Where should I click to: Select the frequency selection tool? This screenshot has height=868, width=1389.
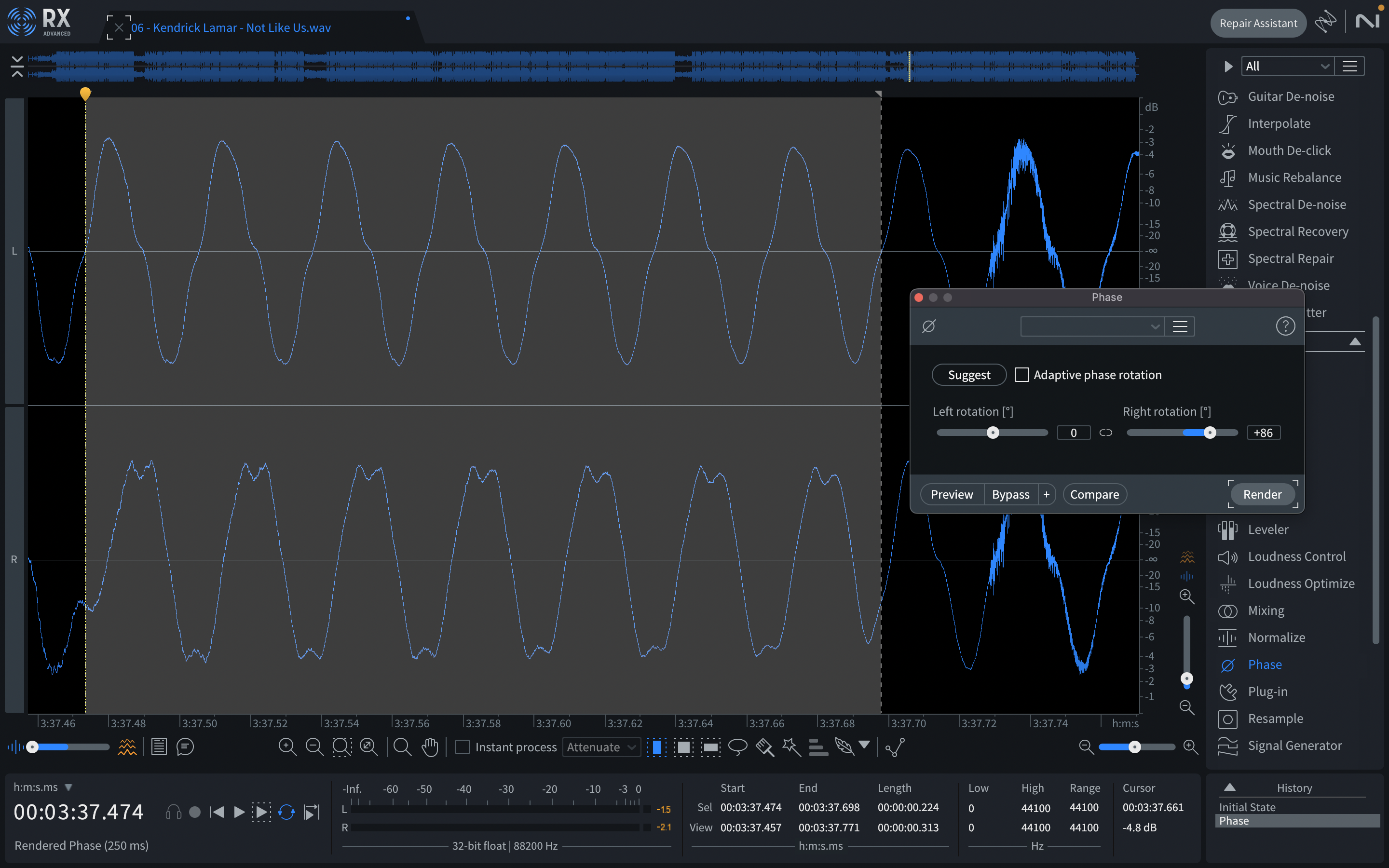tap(710, 747)
